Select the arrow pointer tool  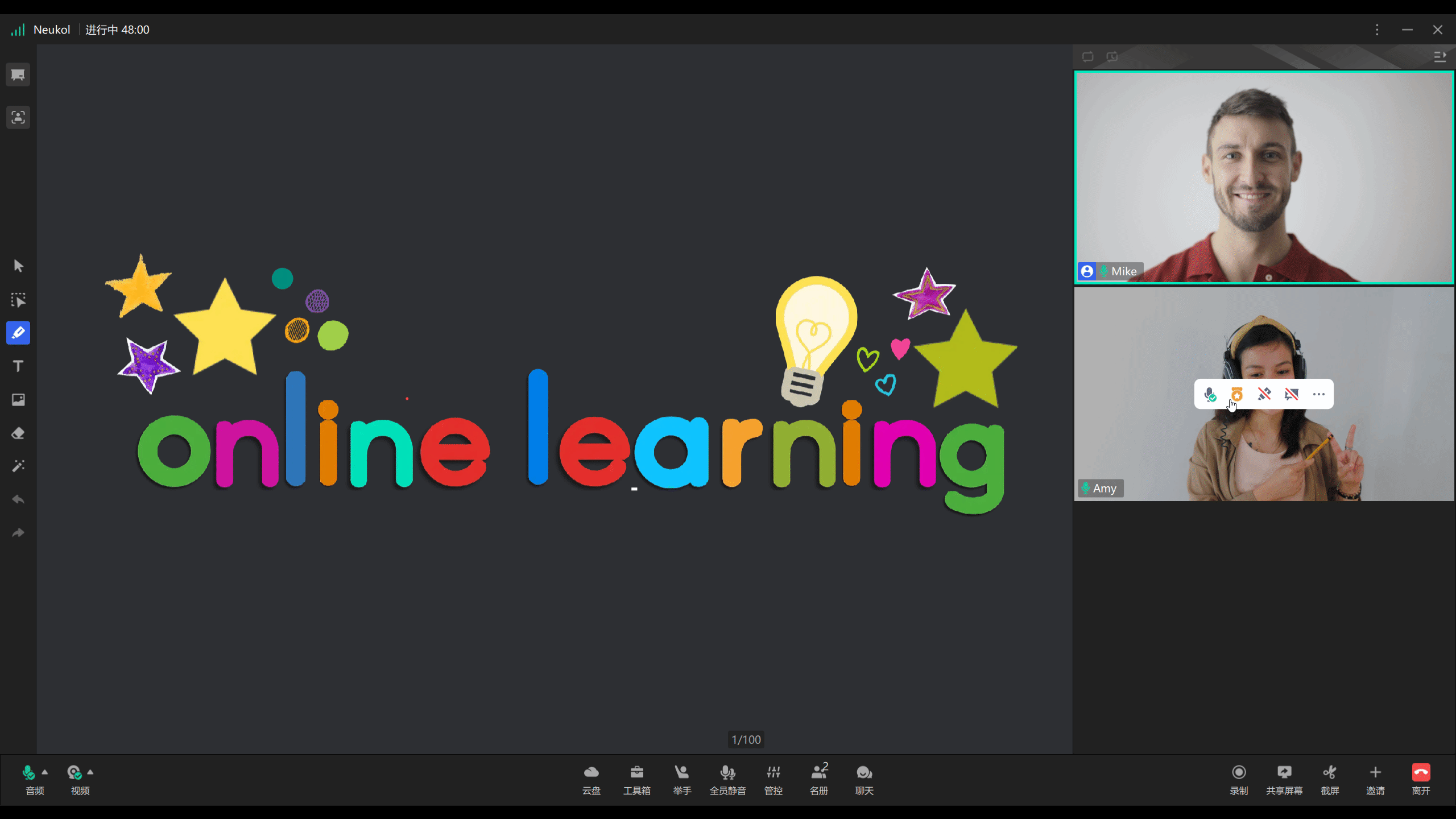click(x=18, y=266)
